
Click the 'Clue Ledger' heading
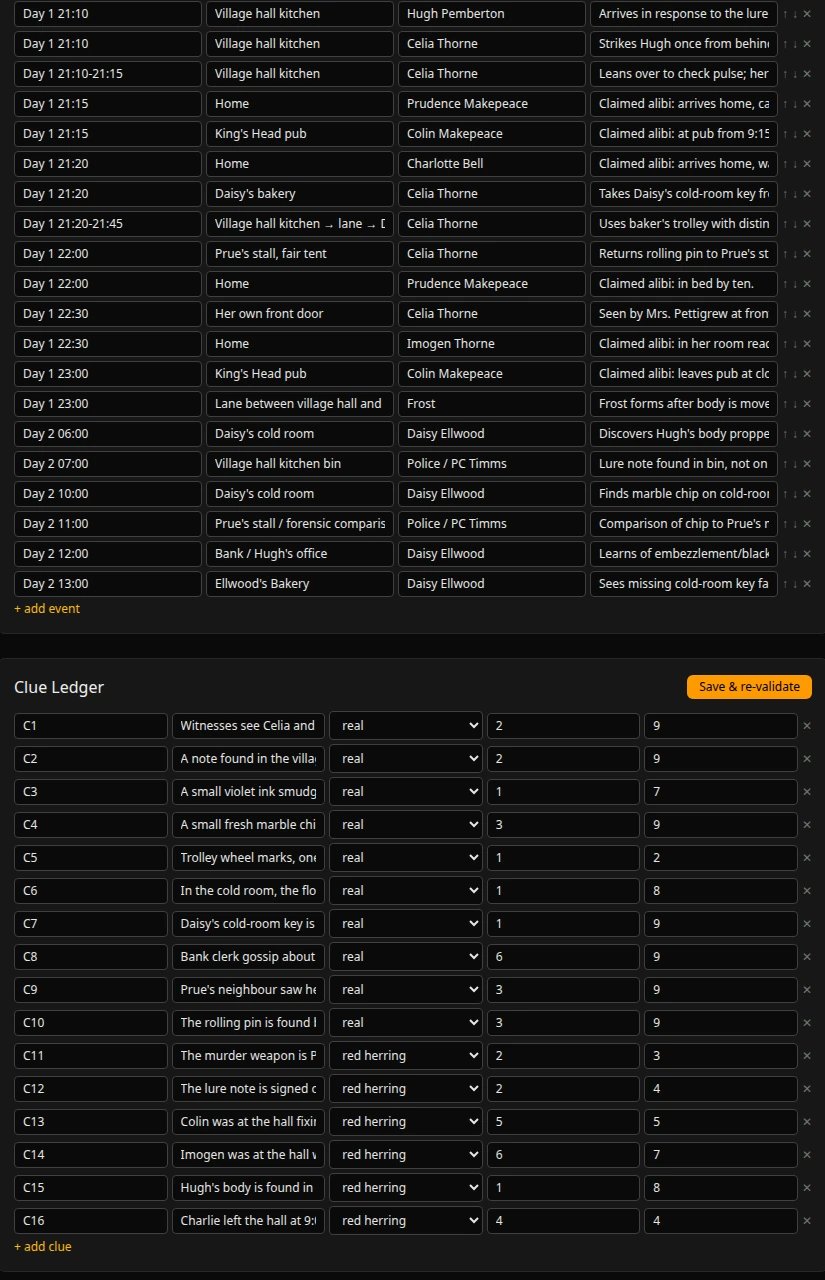59,687
